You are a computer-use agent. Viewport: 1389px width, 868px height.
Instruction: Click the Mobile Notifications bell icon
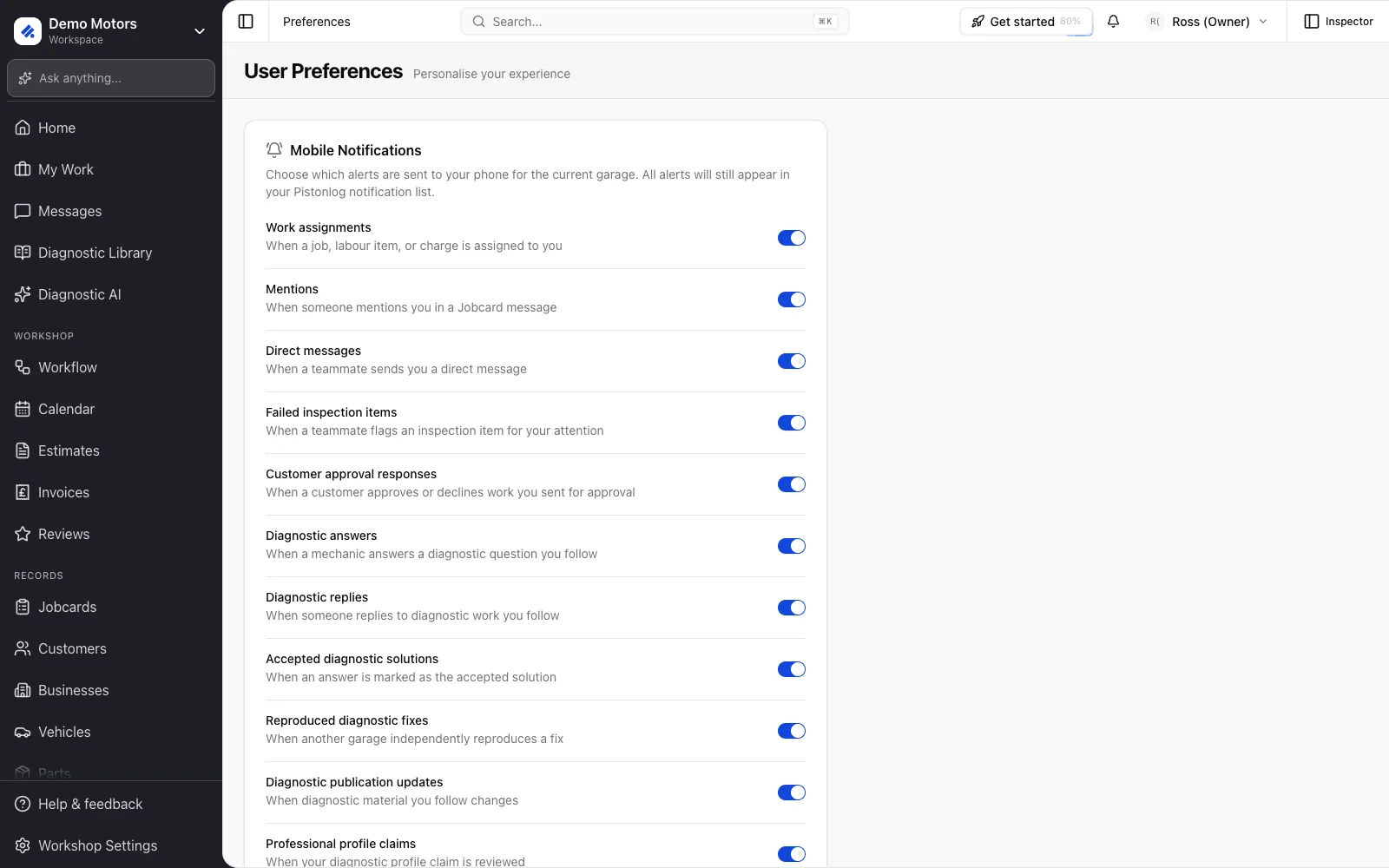[274, 150]
